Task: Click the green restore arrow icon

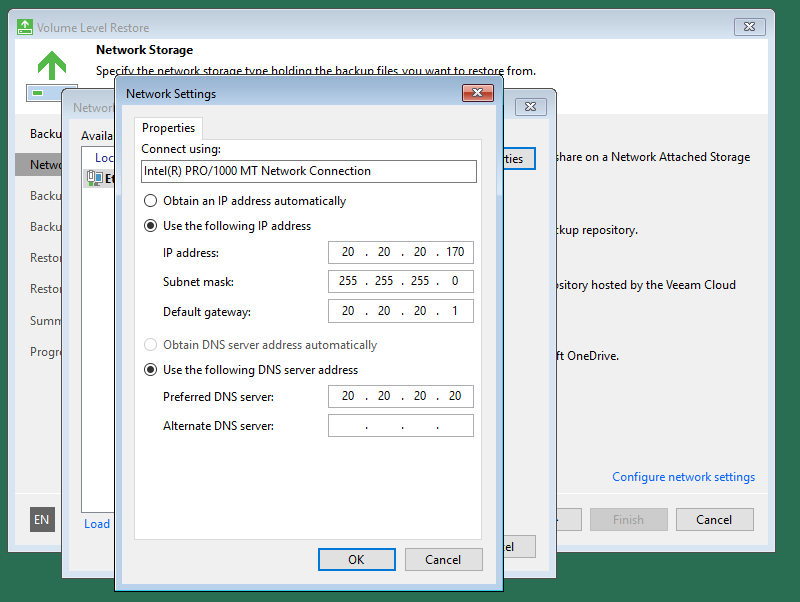Action: 52,66
